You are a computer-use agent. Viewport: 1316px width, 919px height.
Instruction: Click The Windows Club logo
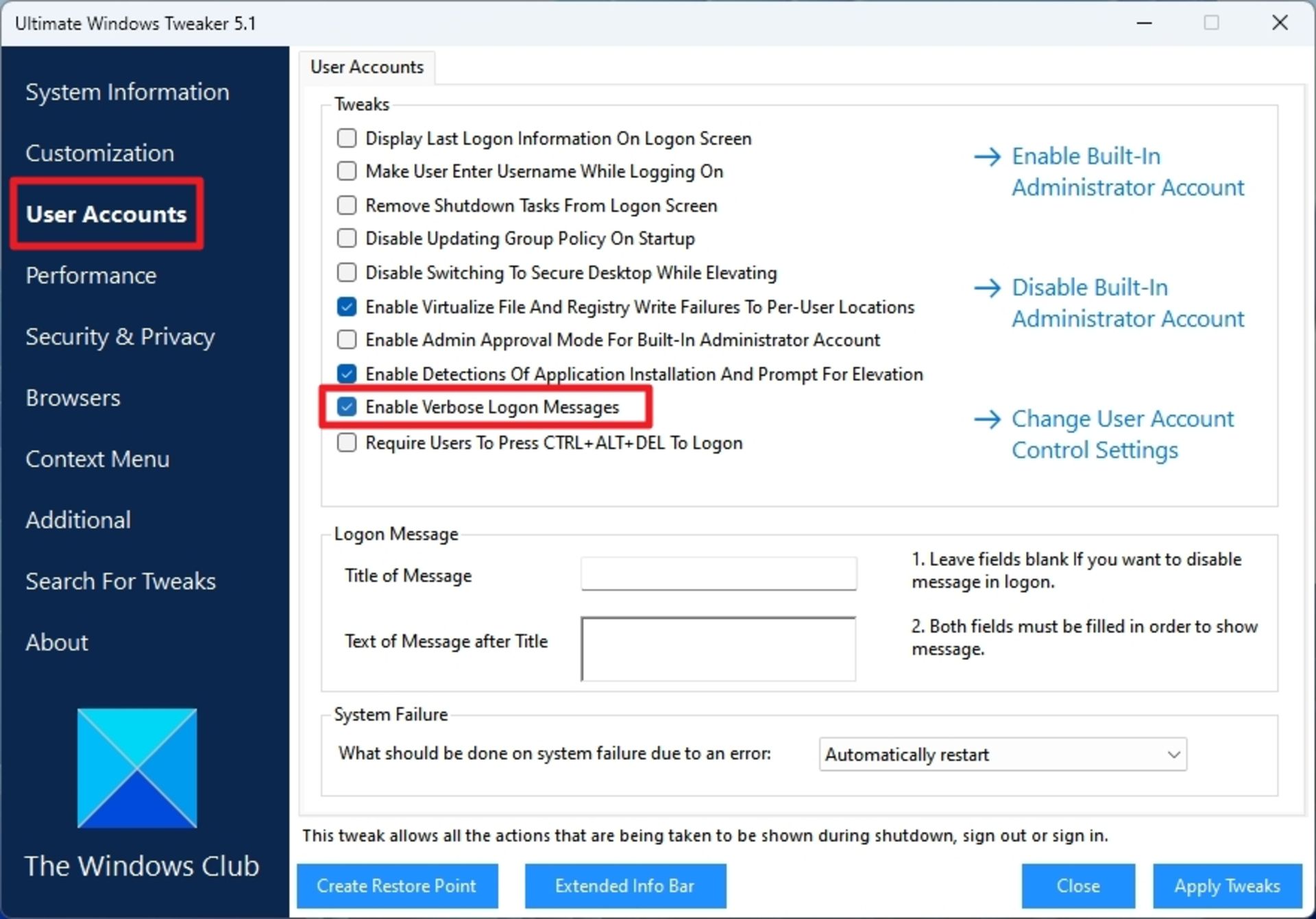coord(136,768)
